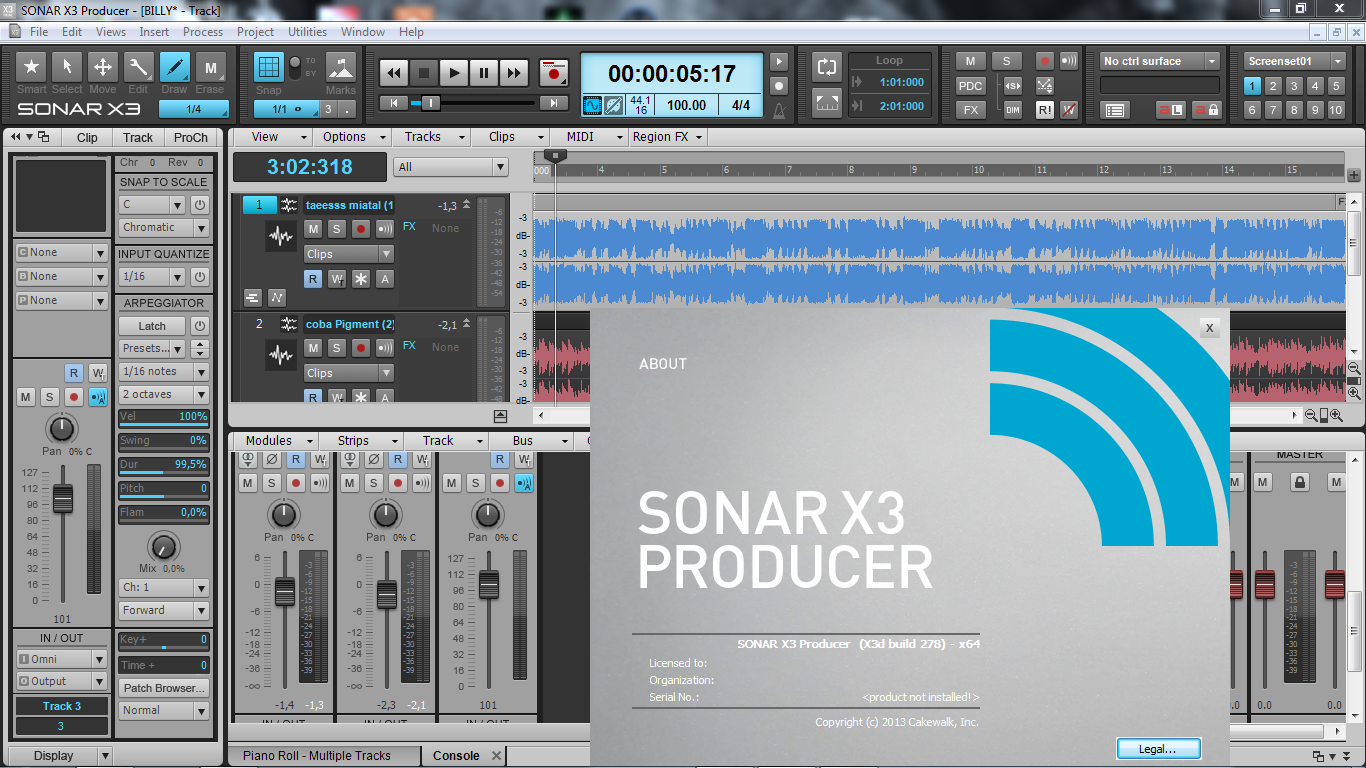Stop playback in the transport
Screen dimensions: 1366x768
[424, 73]
